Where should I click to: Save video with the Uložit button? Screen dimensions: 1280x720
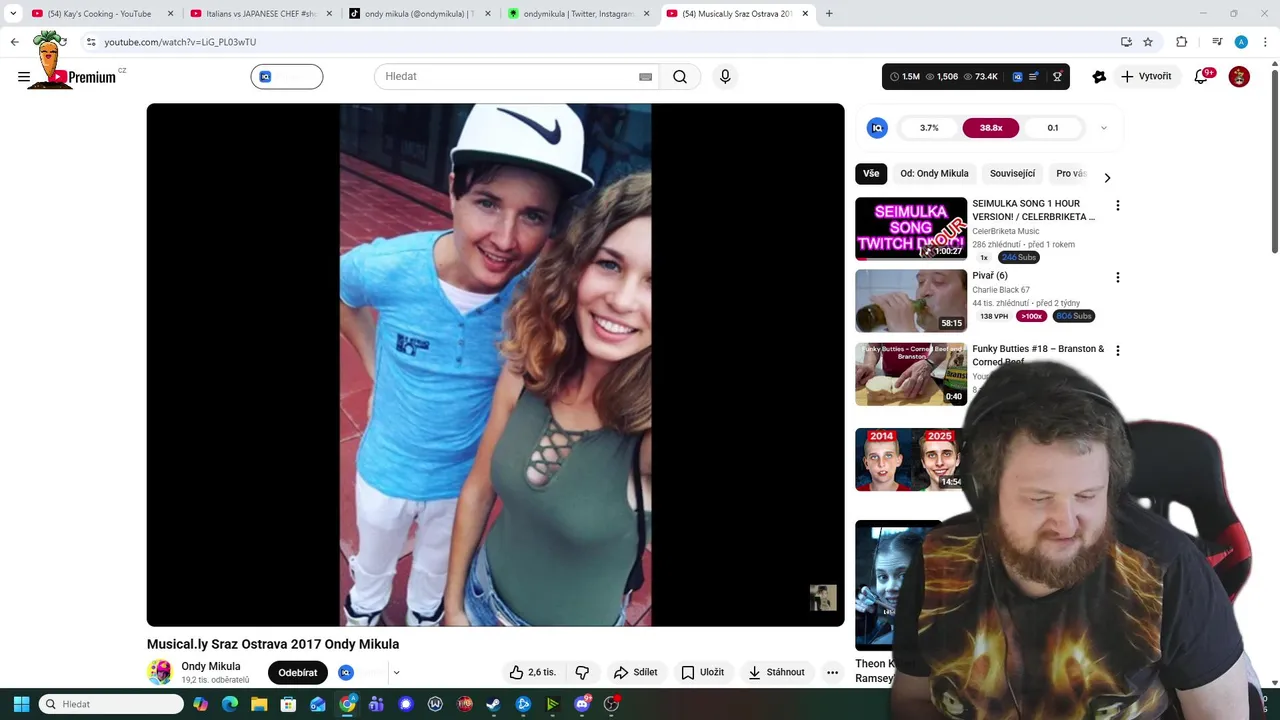click(x=702, y=672)
